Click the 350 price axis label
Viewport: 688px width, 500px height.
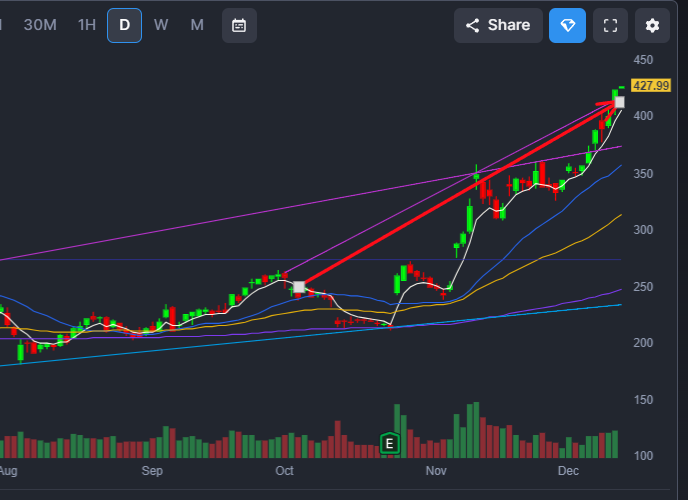click(x=643, y=174)
